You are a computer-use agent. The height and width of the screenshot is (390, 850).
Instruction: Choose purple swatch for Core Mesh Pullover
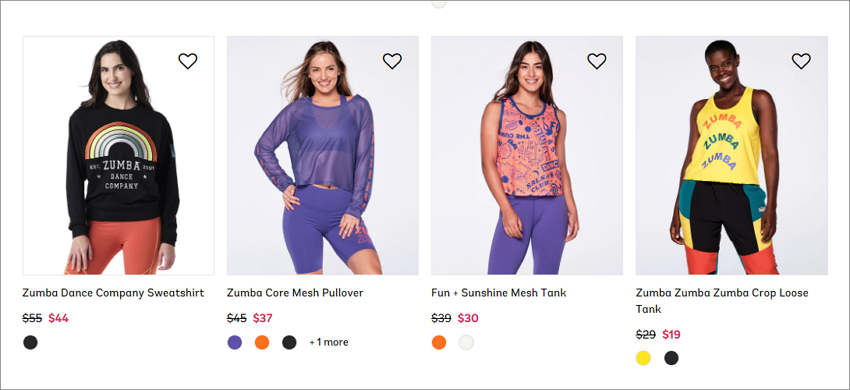click(x=234, y=342)
